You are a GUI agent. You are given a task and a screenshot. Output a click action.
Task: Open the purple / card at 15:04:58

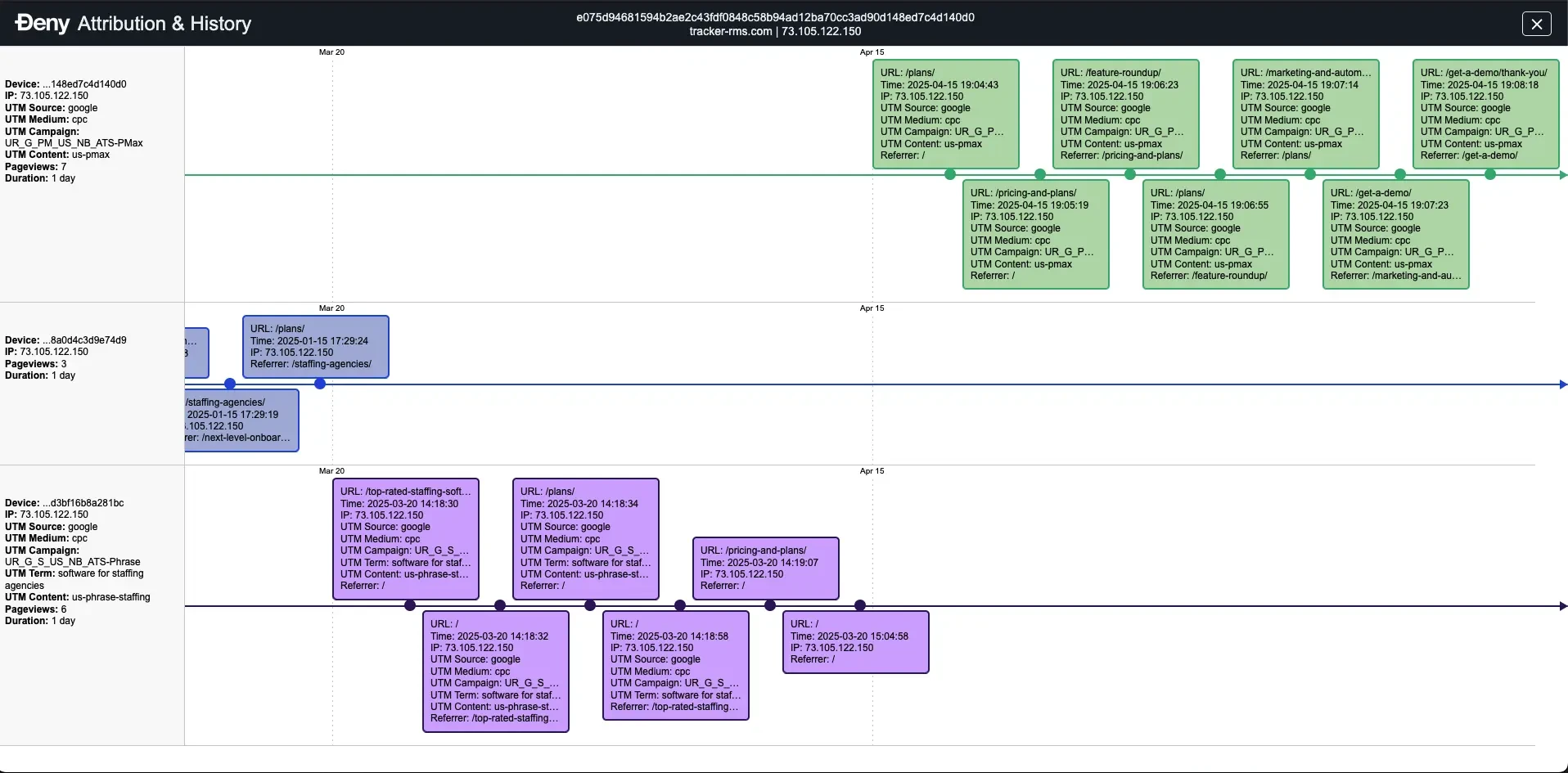[x=856, y=642]
